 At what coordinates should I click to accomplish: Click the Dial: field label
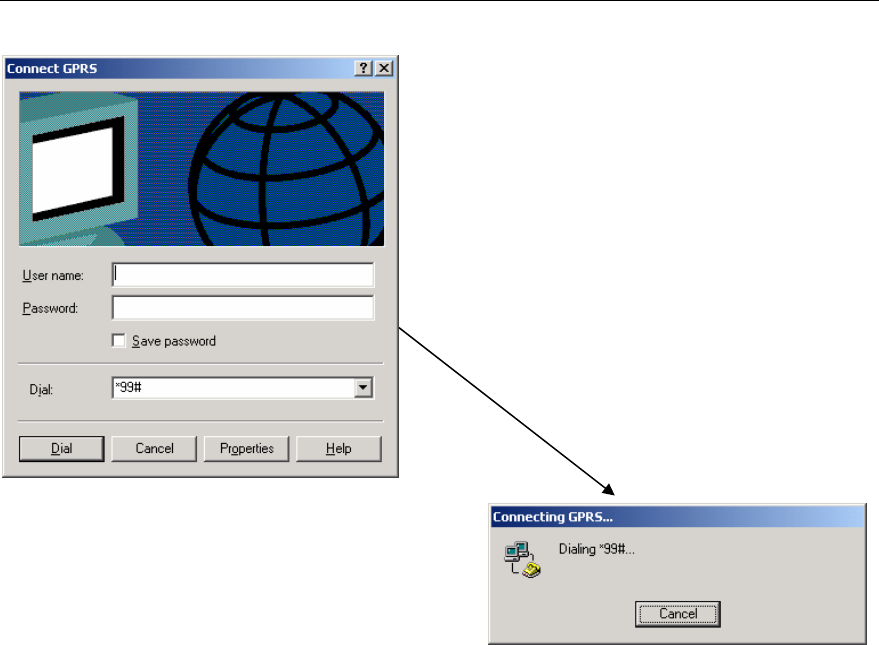coord(41,389)
